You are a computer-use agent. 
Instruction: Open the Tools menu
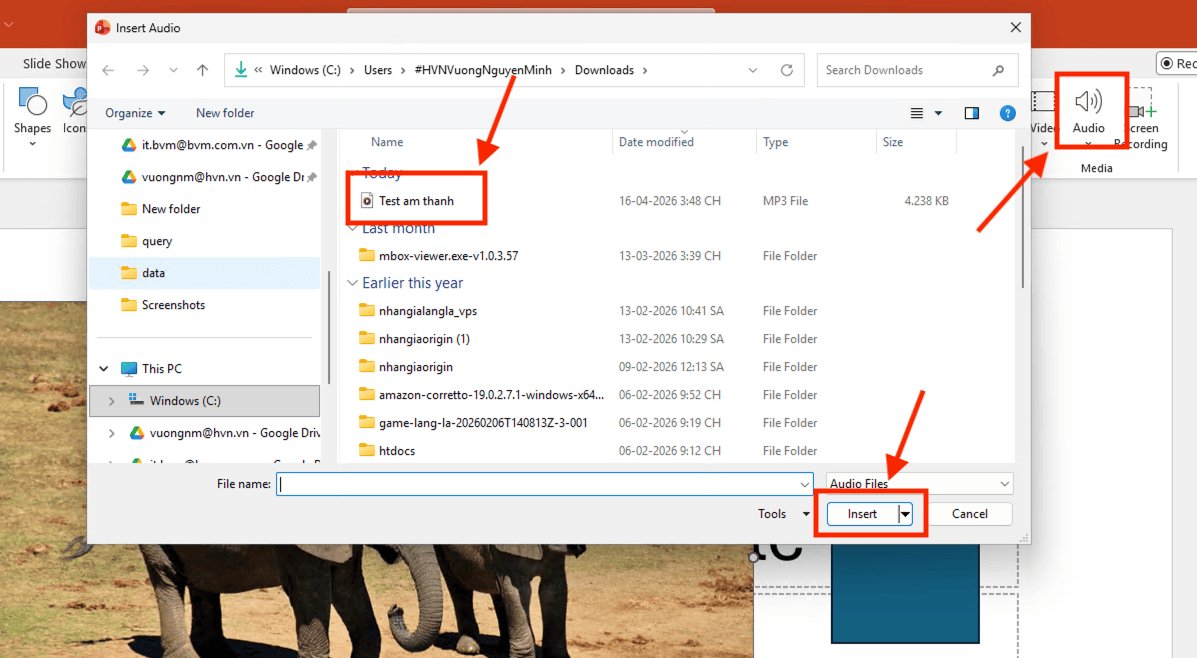point(783,514)
